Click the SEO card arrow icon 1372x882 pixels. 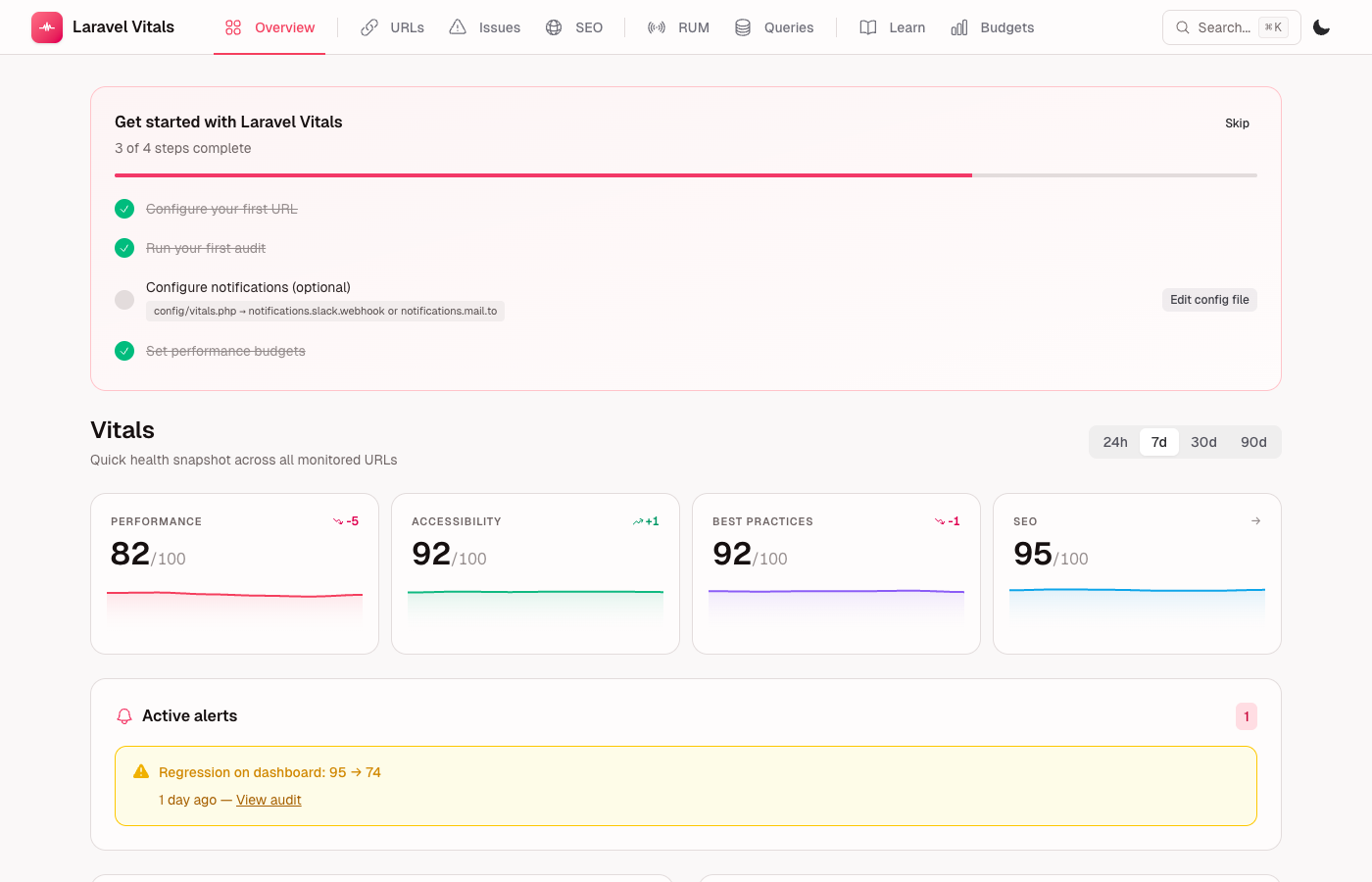[1255, 521]
